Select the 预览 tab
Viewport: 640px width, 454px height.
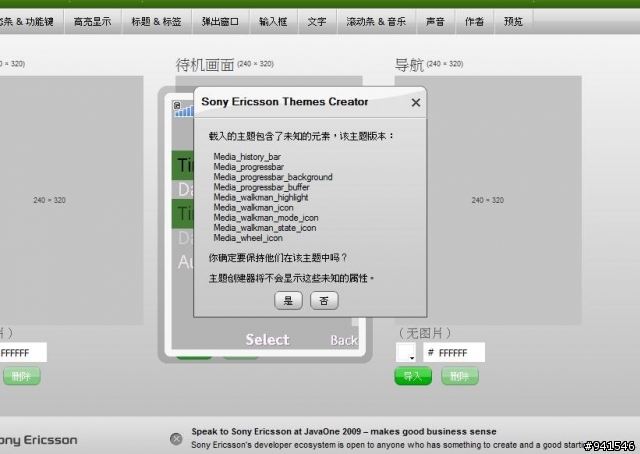pyautogui.click(x=513, y=22)
